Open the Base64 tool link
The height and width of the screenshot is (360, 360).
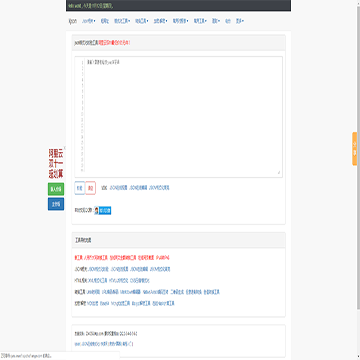tap(104, 303)
